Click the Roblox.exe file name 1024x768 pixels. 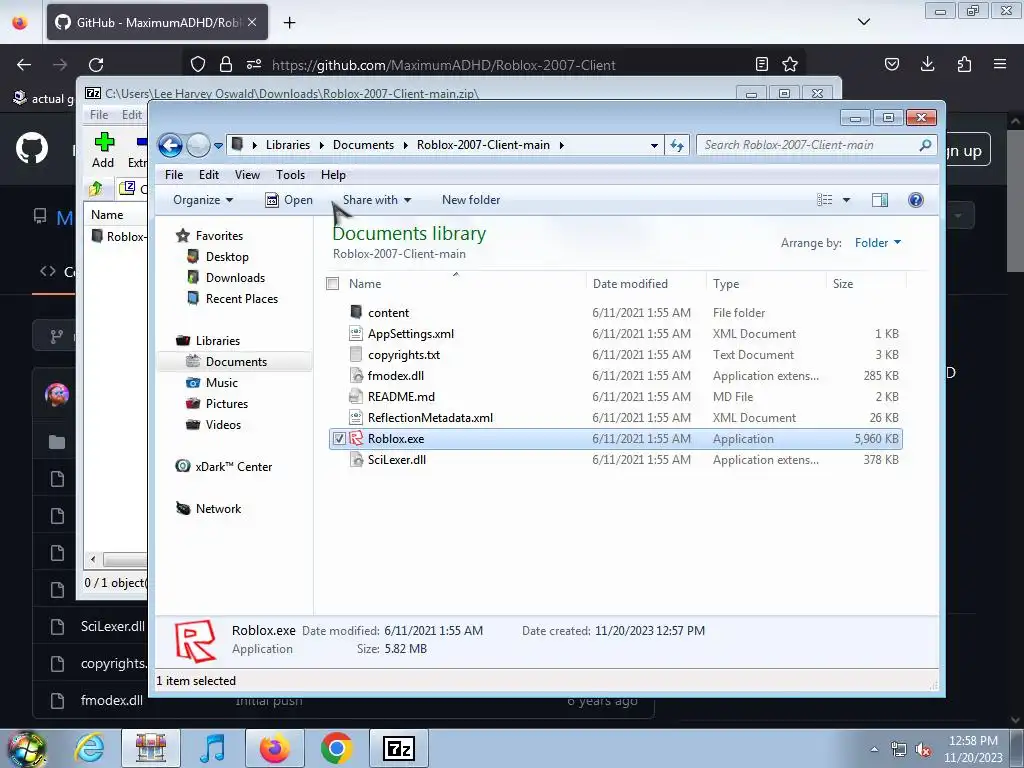pos(396,439)
